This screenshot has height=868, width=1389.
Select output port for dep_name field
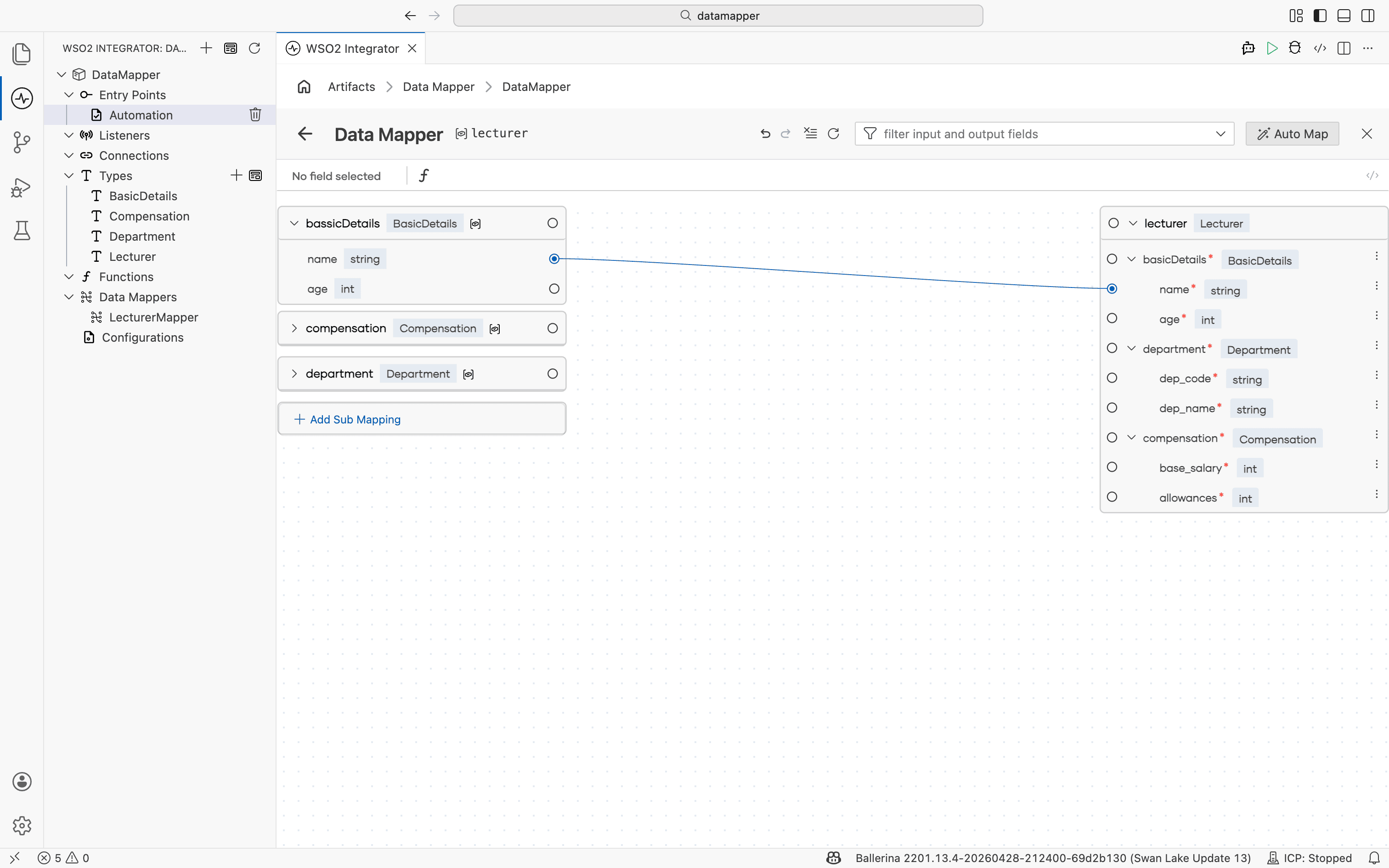pos(1112,408)
